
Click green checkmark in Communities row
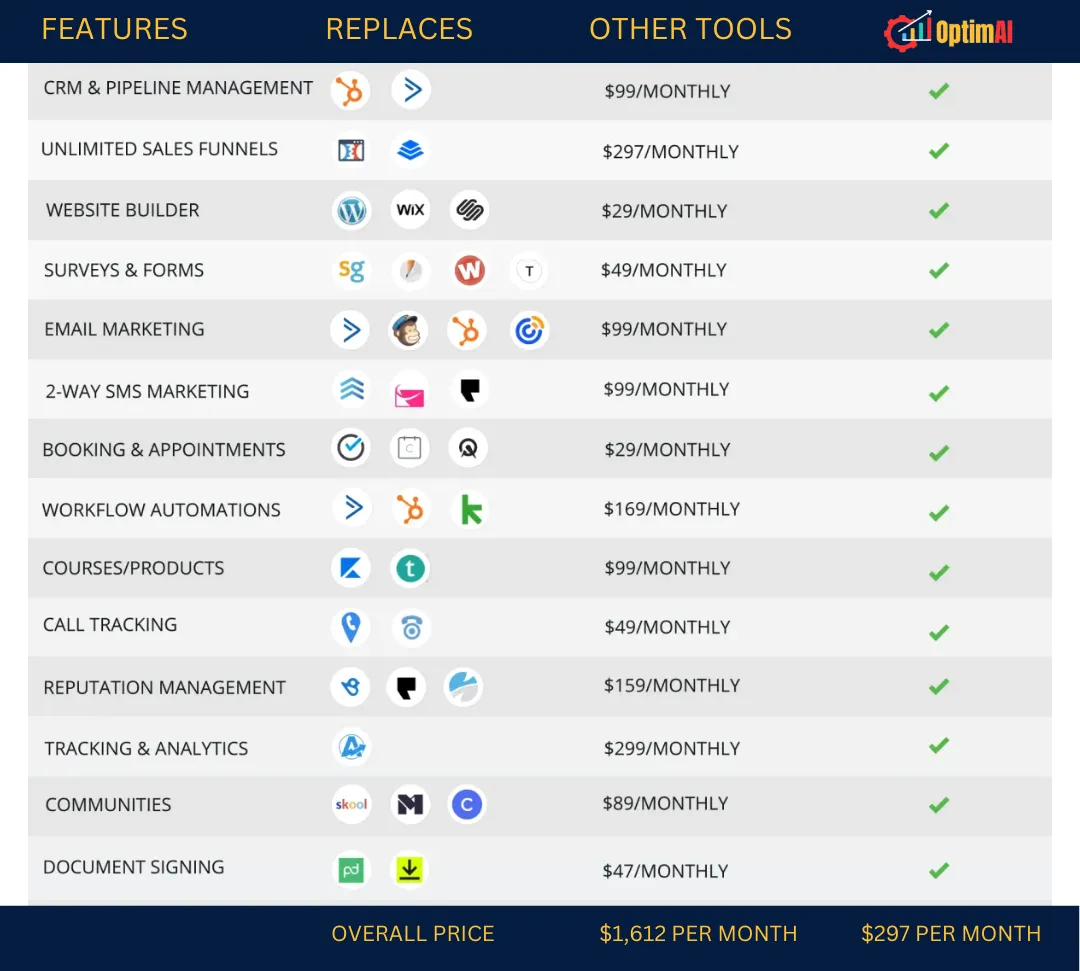coord(939,804)
